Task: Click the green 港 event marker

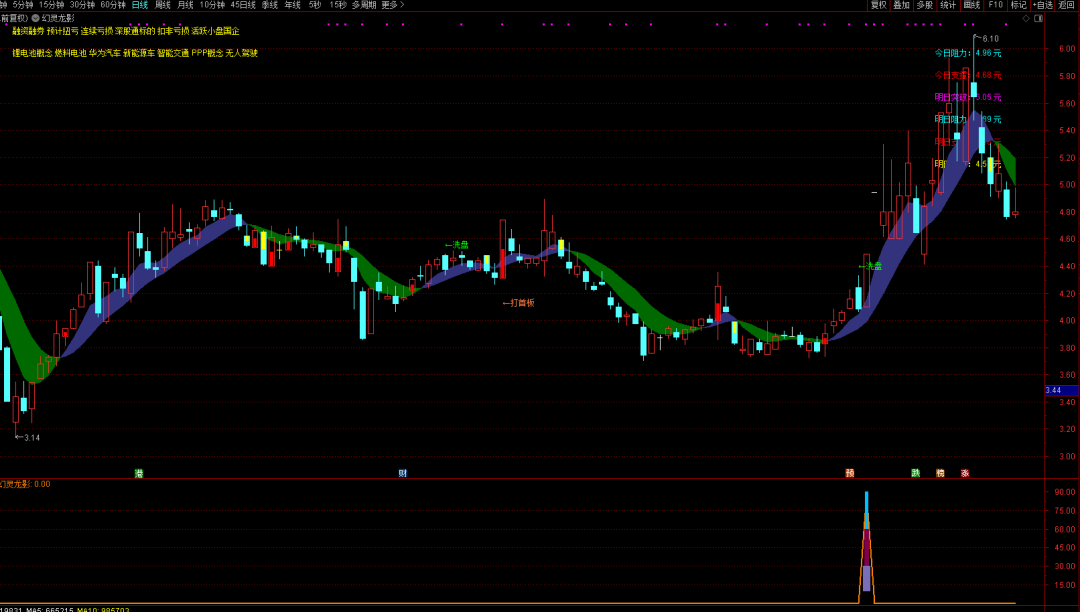Action: (x=139, y=473)
